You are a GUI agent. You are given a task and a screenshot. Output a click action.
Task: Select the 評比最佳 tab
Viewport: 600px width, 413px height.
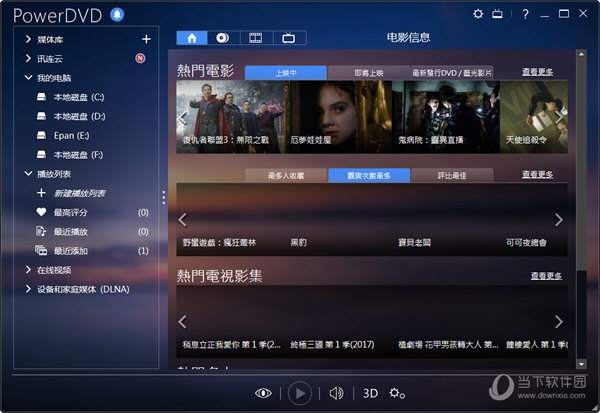tap(452, 175)
